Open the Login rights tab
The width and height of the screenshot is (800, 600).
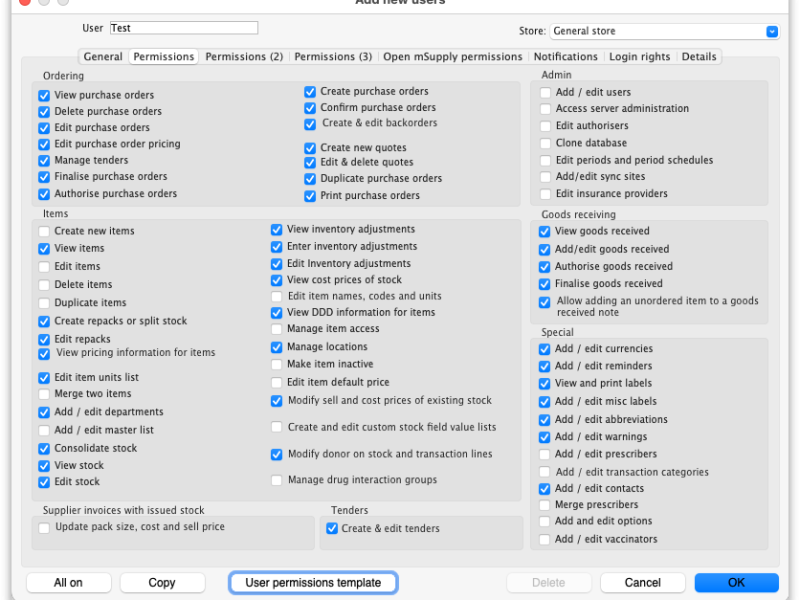(x=639, y=57)
